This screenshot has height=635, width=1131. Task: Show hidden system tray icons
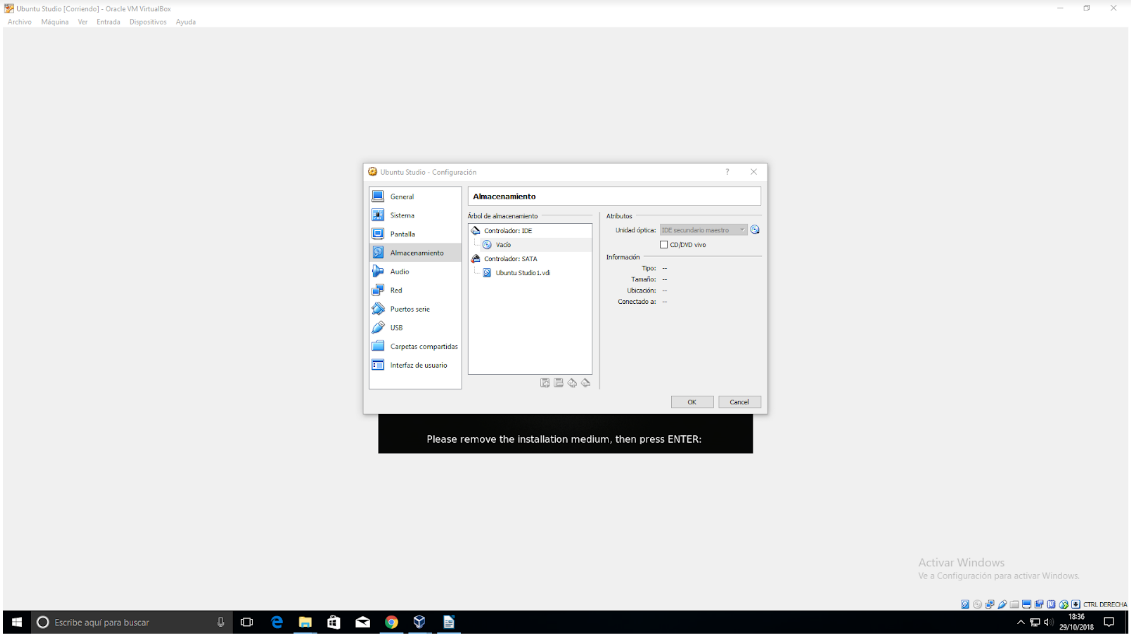coord(1021,622)
